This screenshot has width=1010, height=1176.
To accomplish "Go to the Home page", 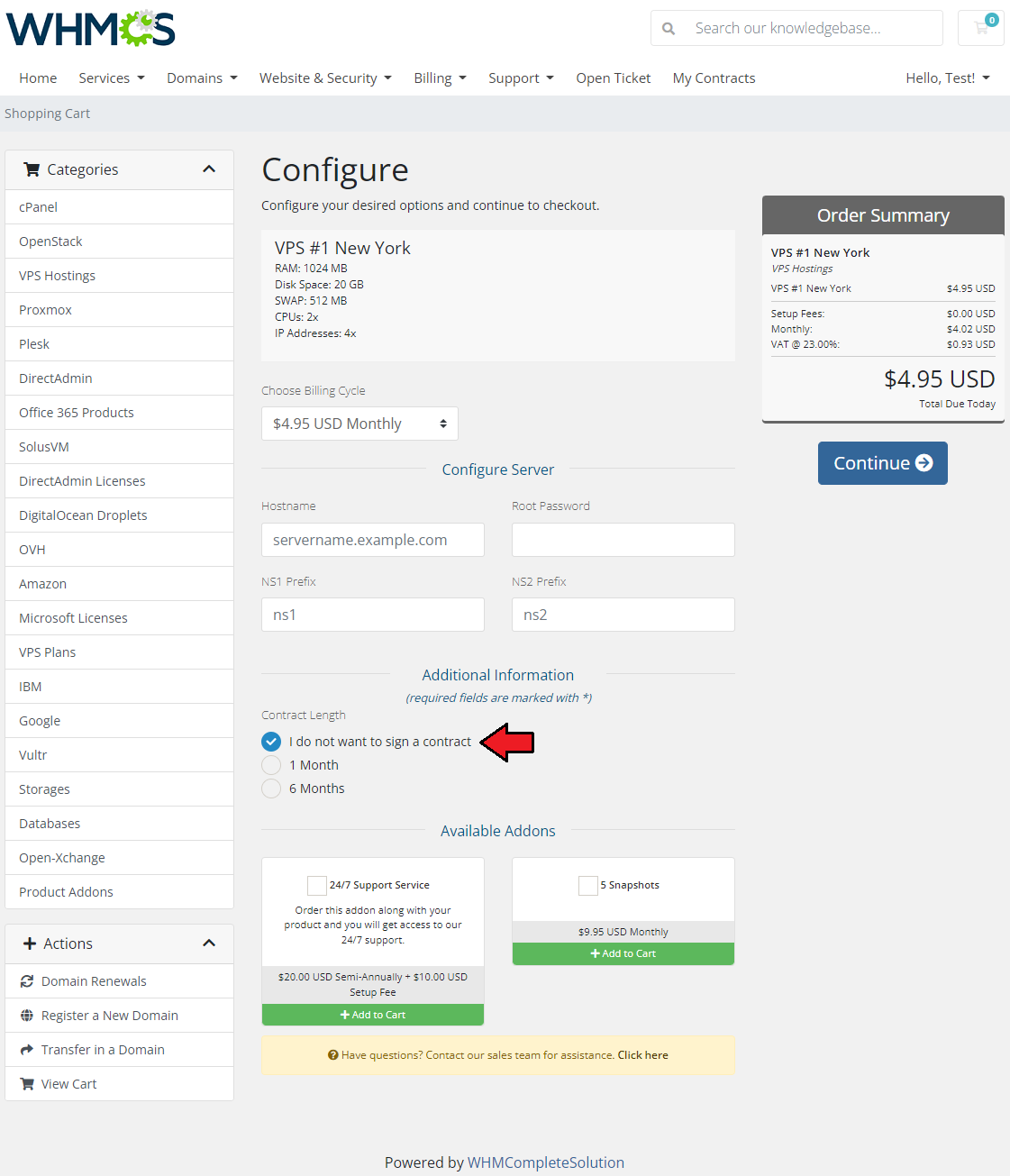I will pyautogui.click(x=38, y=78).
